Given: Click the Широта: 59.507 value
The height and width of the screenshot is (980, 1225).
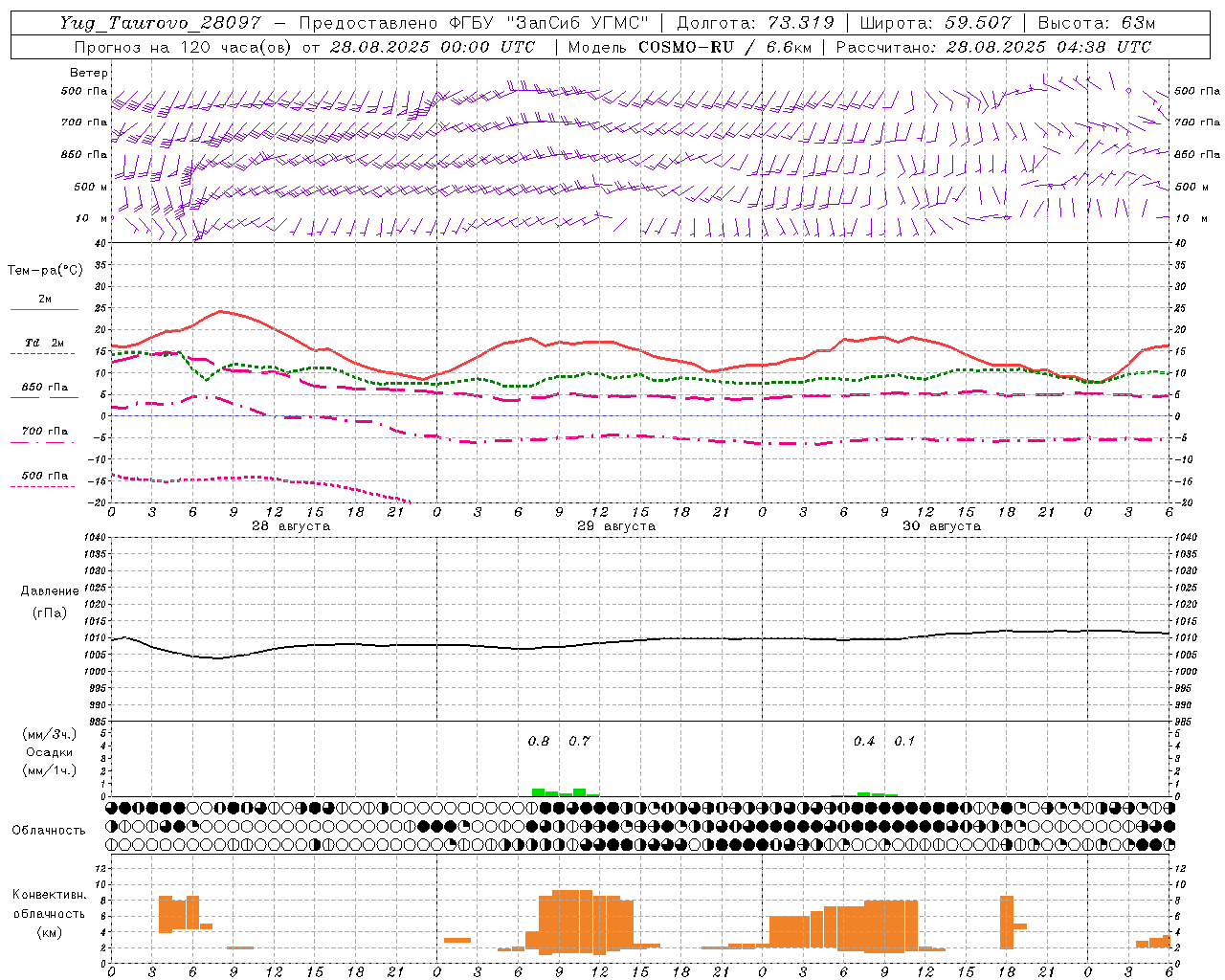Looking at the screenshot, I should [935, 23].
